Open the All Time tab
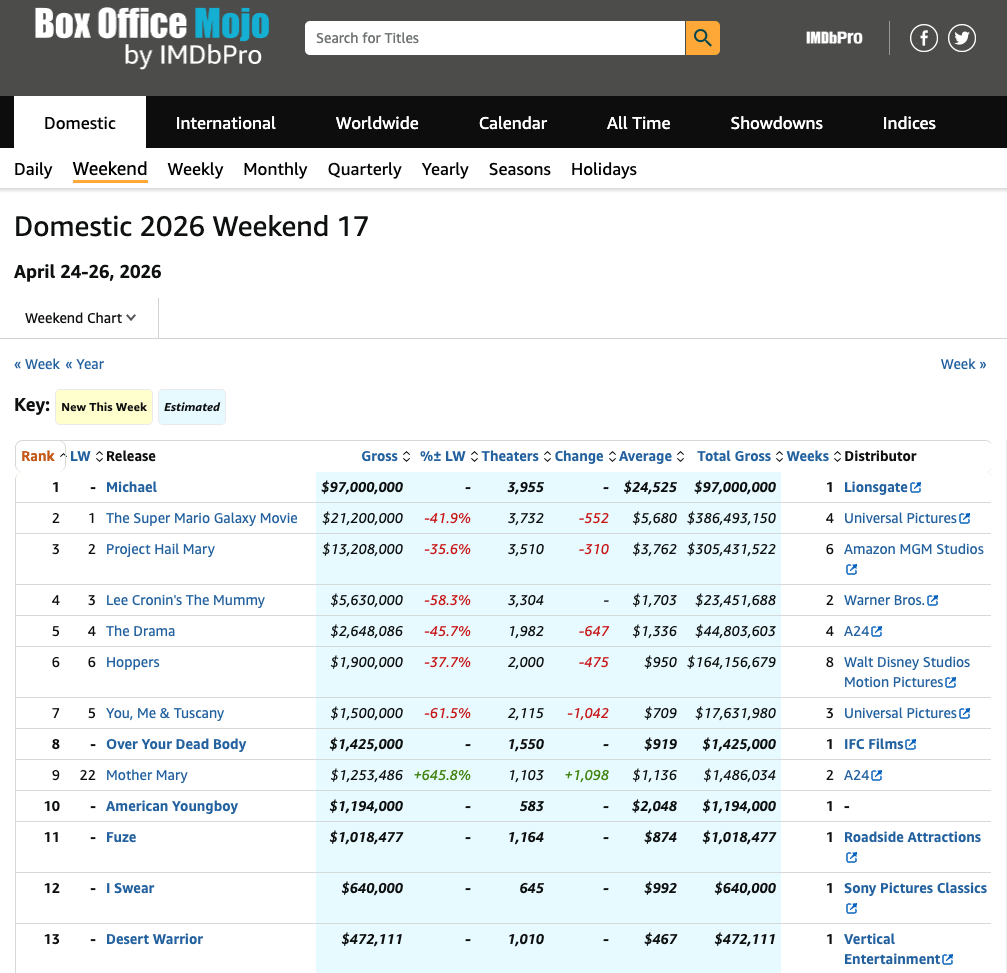The height and width of the screenshot is (973, 1007). [638, 123]
